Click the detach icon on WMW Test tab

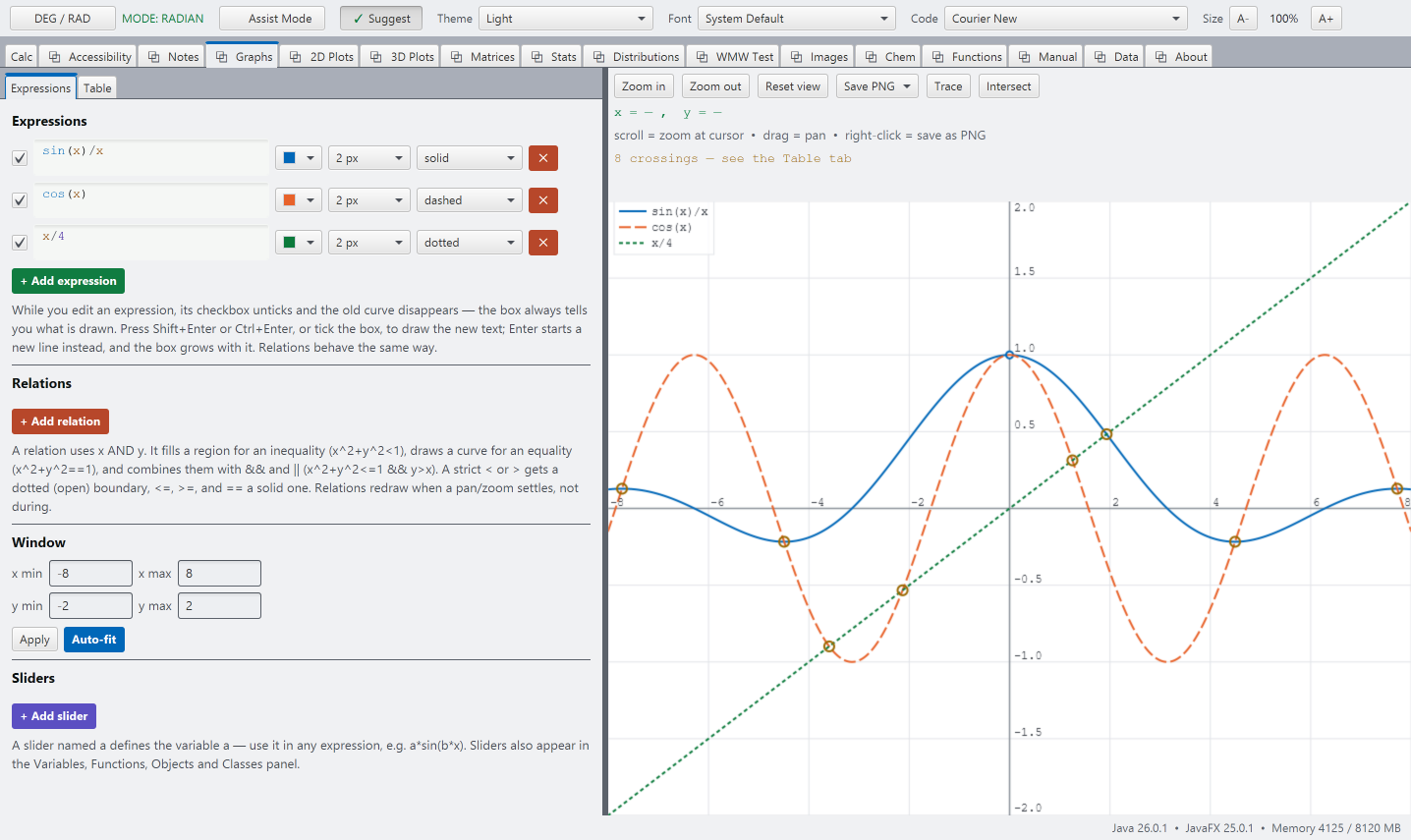703,57
